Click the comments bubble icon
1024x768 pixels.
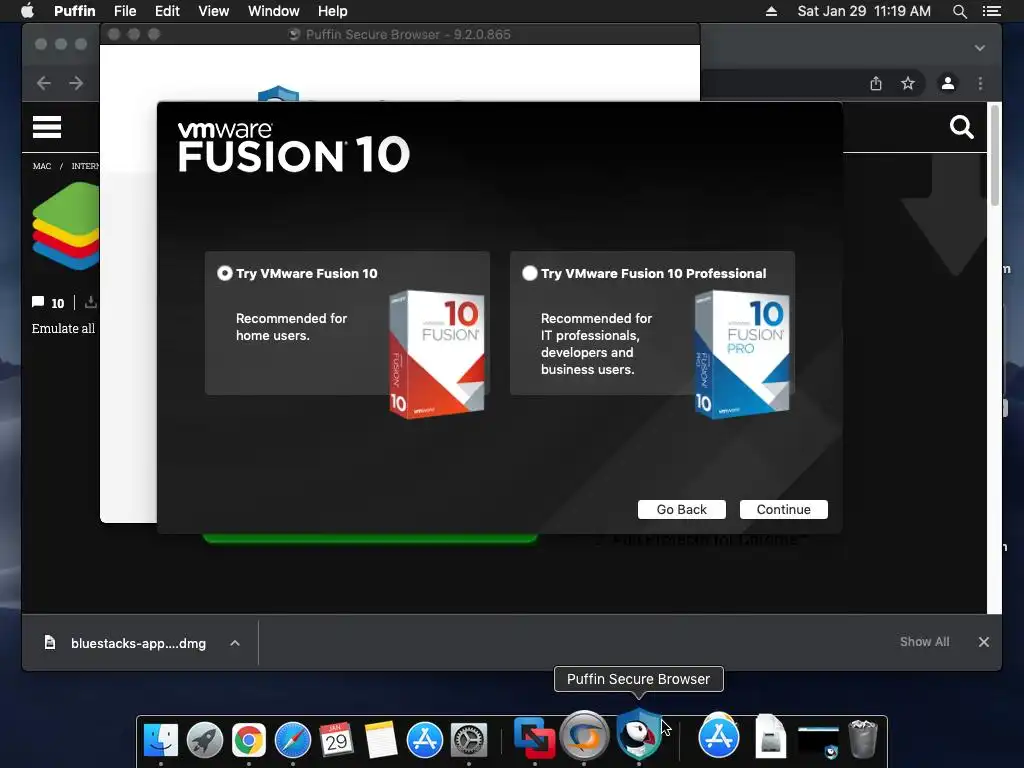point(38,302)
